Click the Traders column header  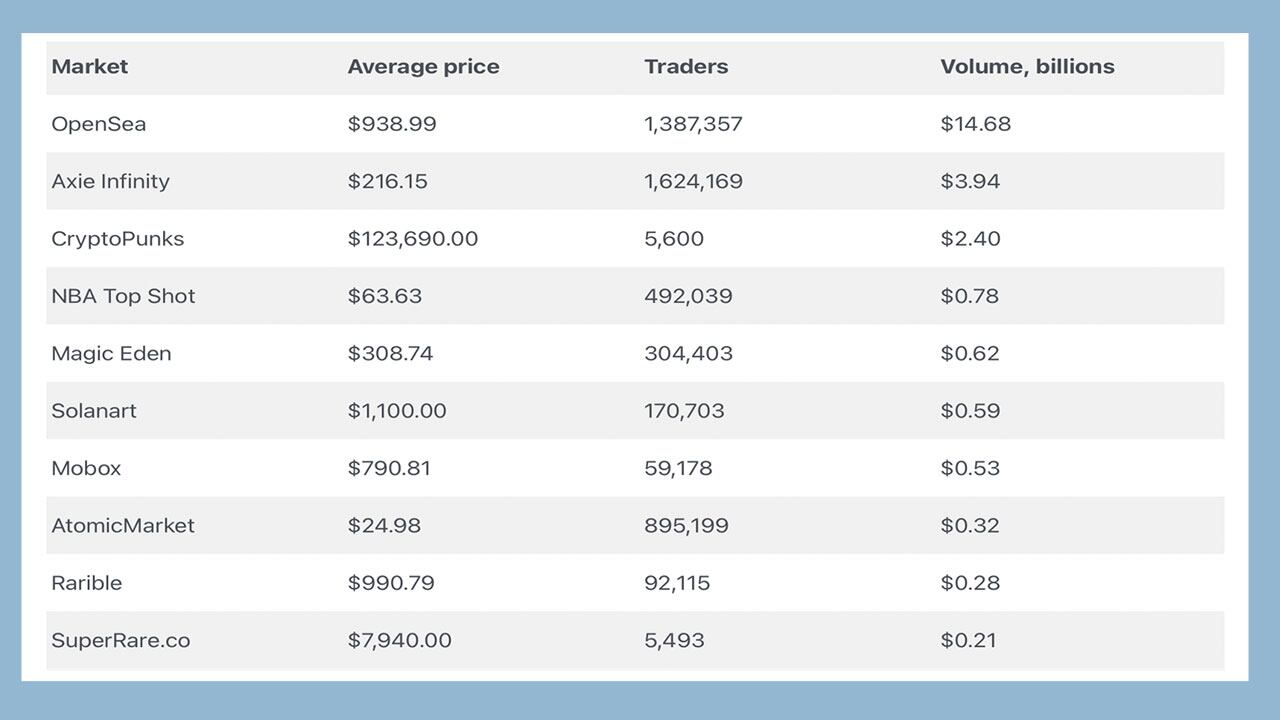pyautogui.click(x=686, y=67)
